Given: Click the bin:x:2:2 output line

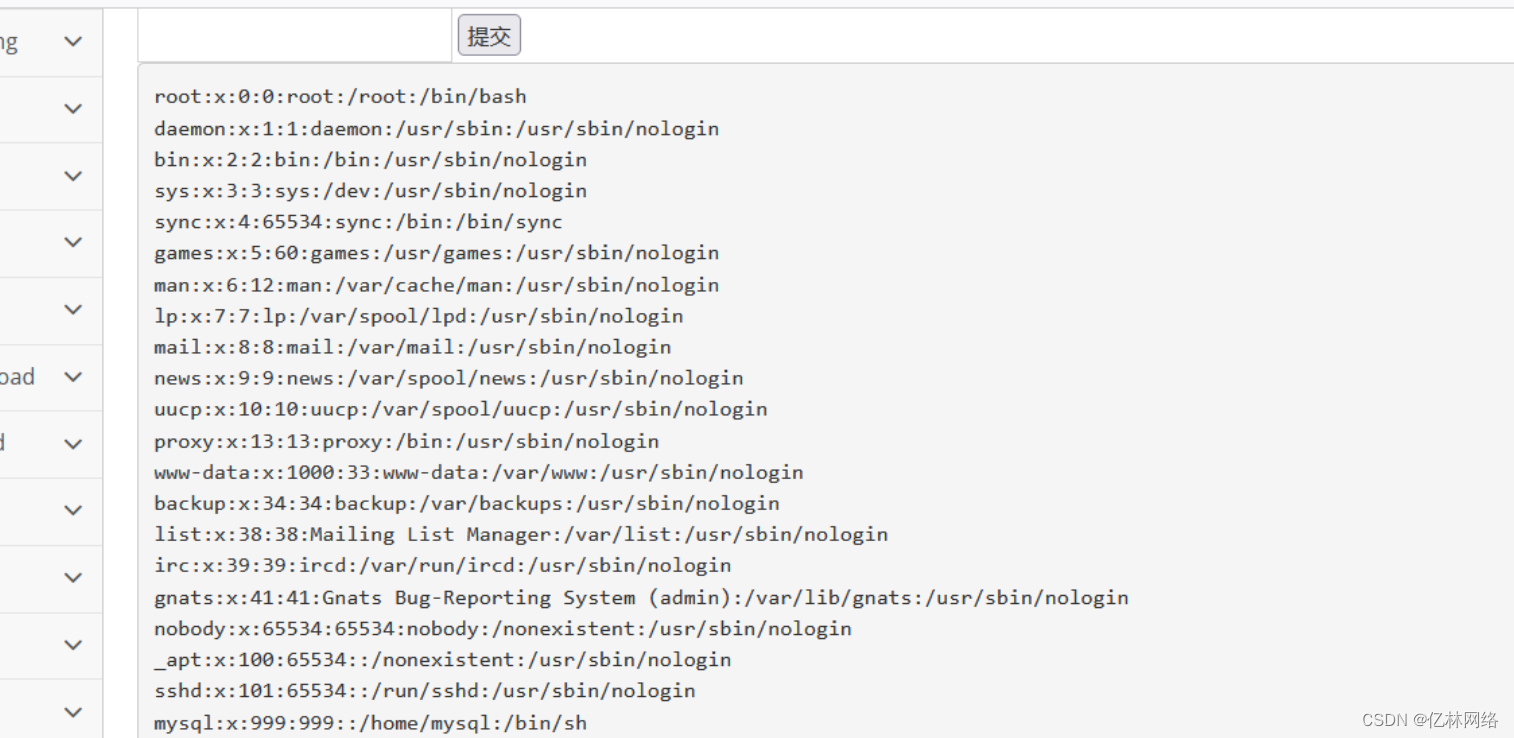Looking at the screenshot, I should pos(370,159).
